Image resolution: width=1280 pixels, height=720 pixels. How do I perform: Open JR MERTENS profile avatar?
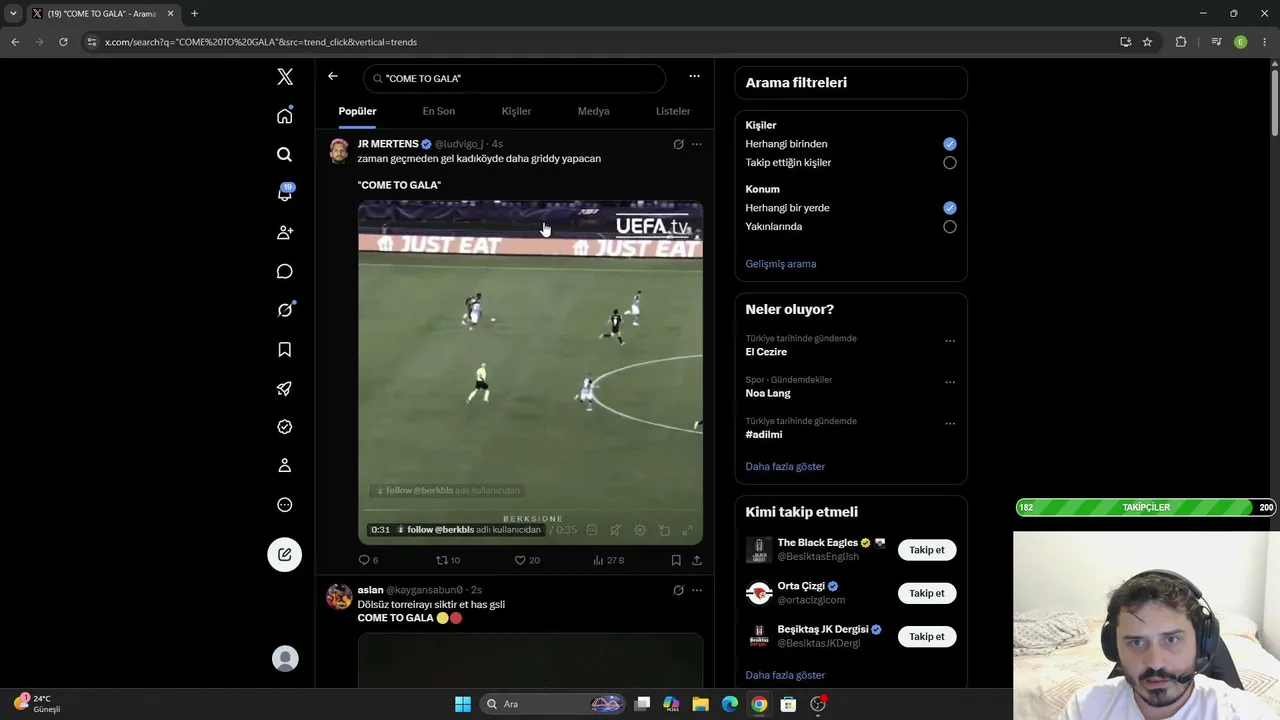click(339, 151)
